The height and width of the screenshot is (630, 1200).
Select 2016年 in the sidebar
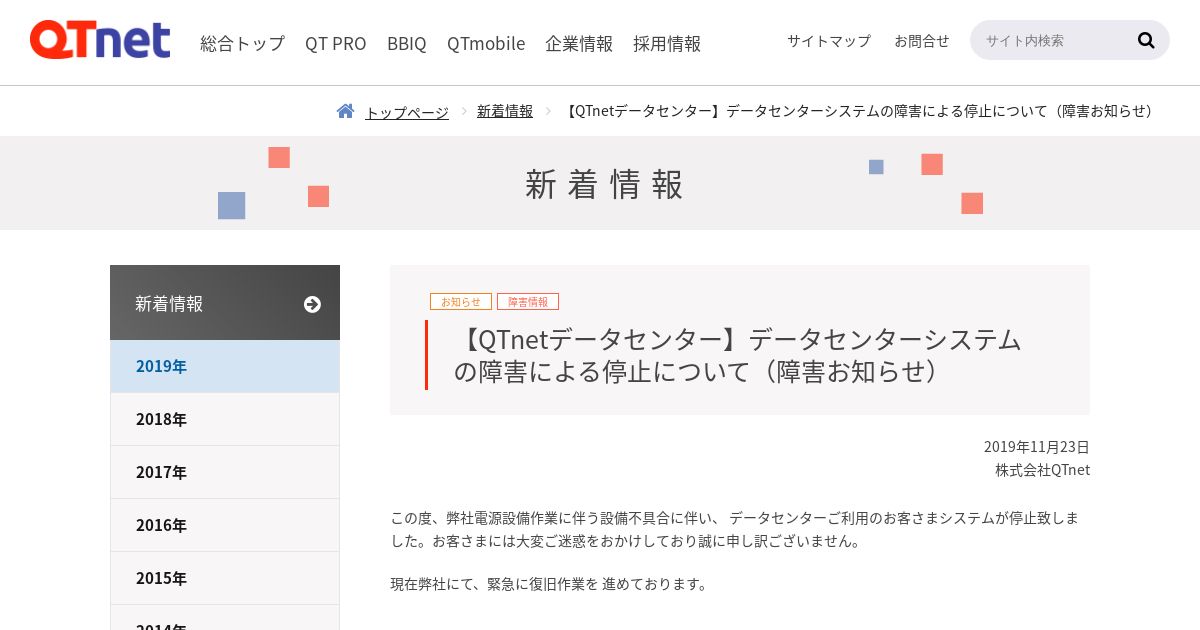coord(225,525)
